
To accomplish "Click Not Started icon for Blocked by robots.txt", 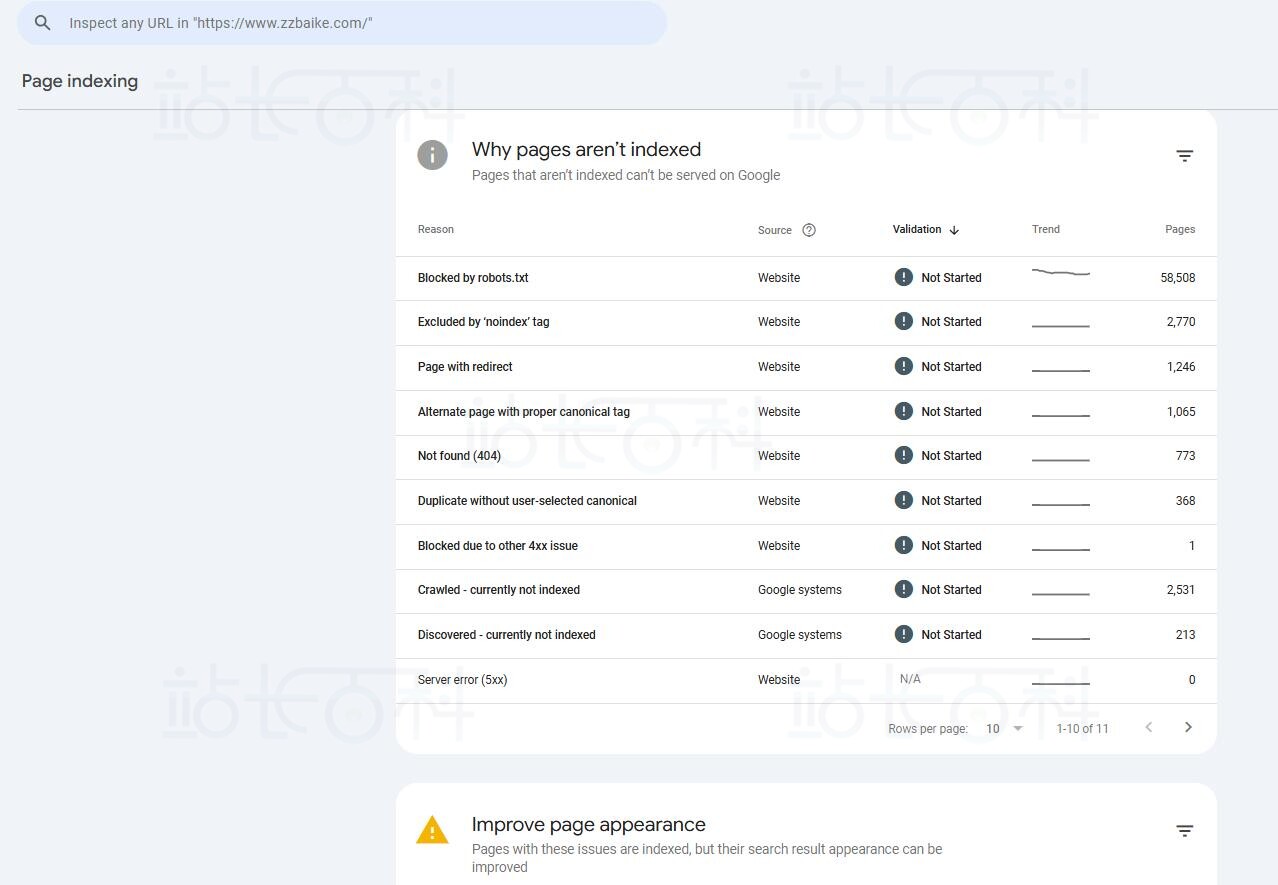I will tap(903, 277).
